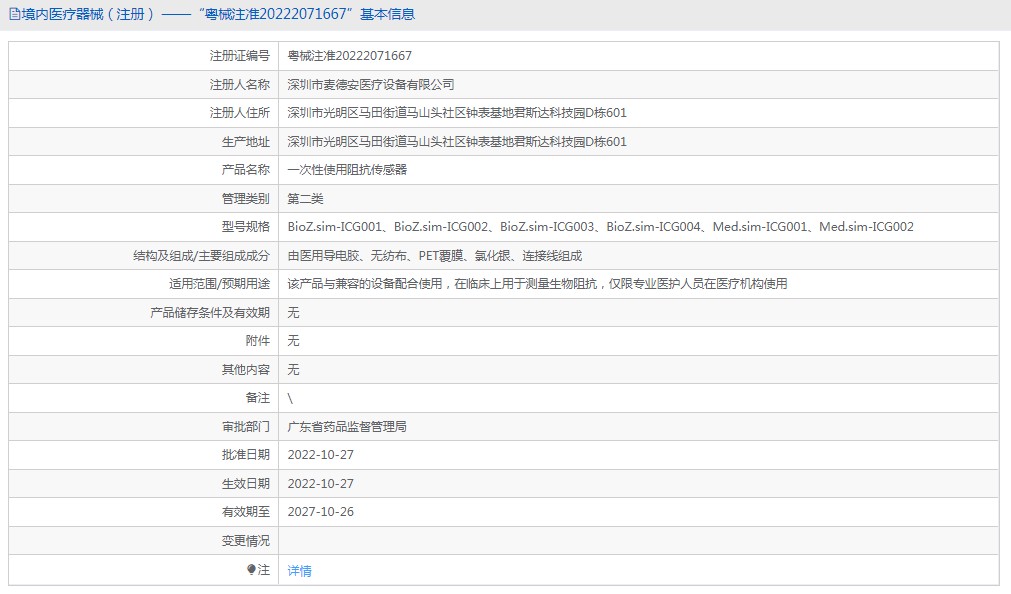Click the 无 value in the 产品储存条件及有效期 row
The image size is (1011, 594).
pos(293,313)
